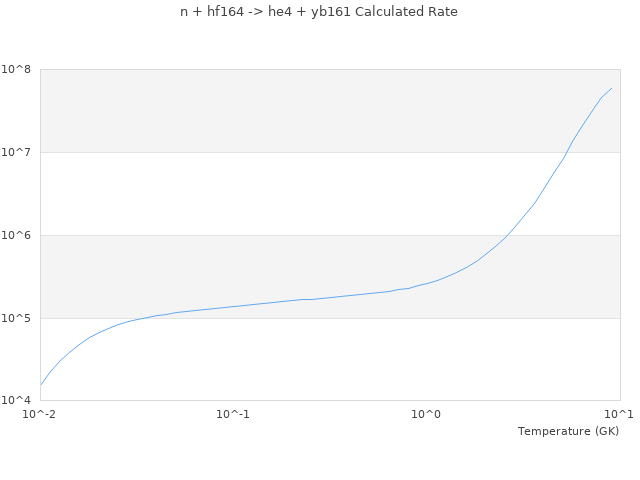This screenshot has height=480, width=640.
Task: Click the top-left corner of the plot area
Action: point(40,69)
